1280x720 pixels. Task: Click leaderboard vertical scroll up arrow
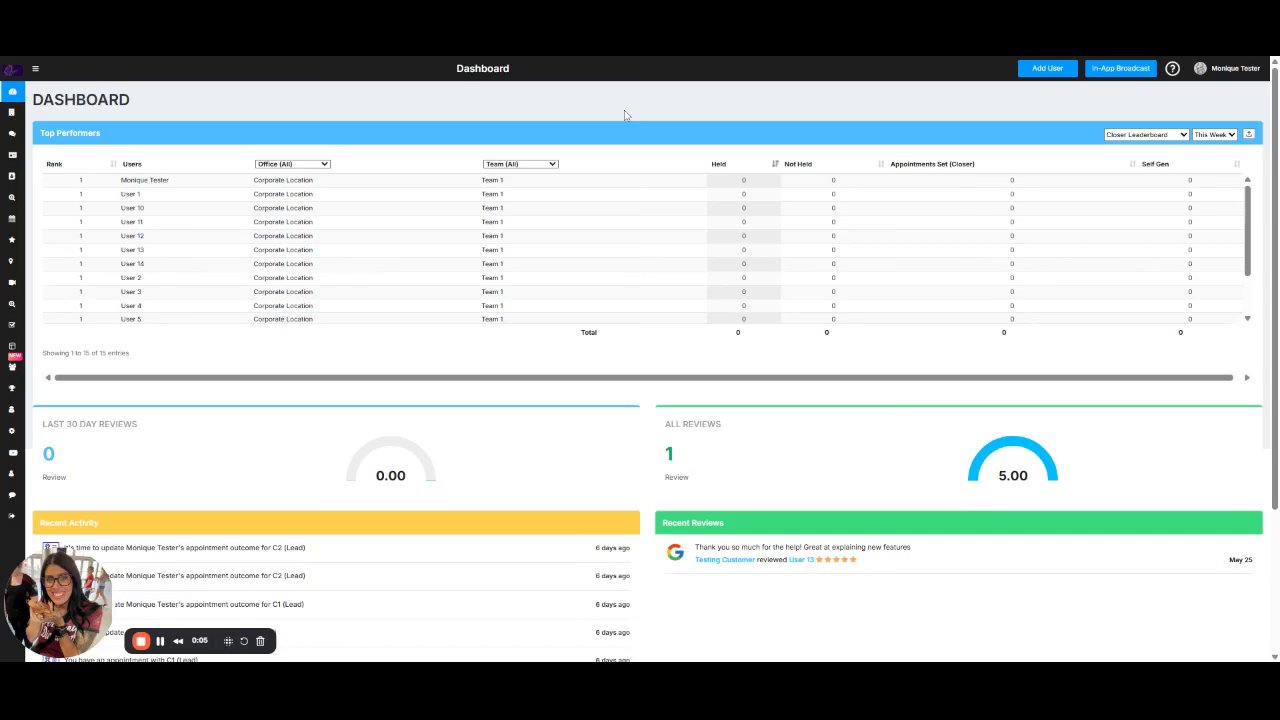tap(1247, 179)
